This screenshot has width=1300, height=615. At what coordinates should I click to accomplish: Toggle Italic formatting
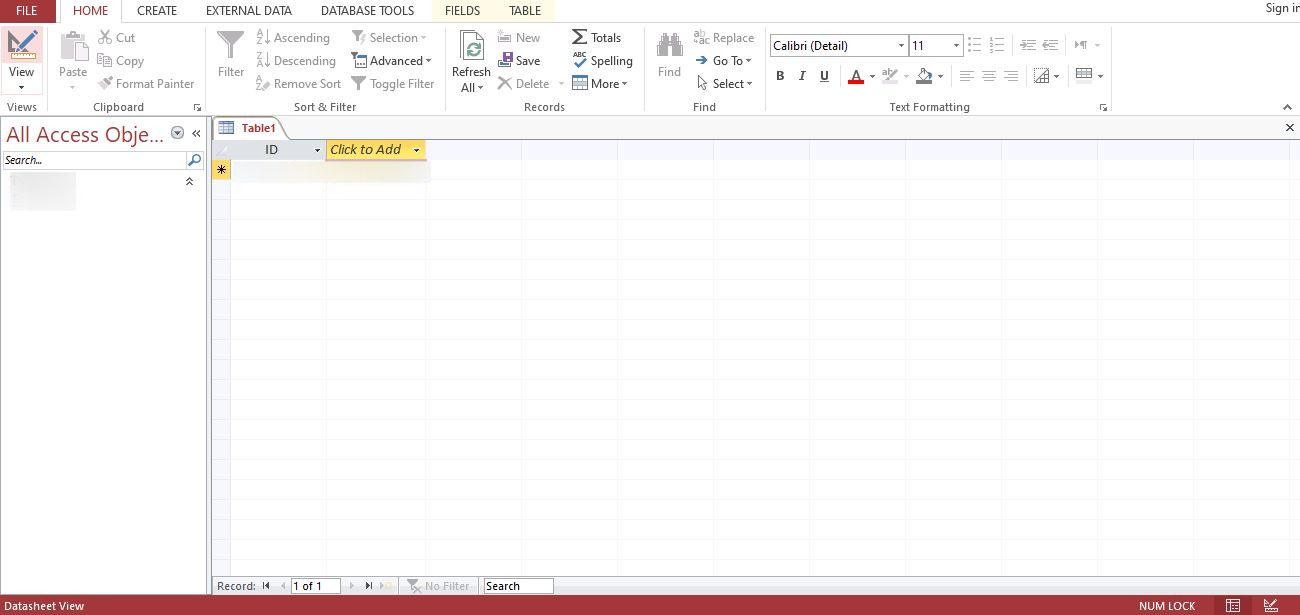(802, 76)
